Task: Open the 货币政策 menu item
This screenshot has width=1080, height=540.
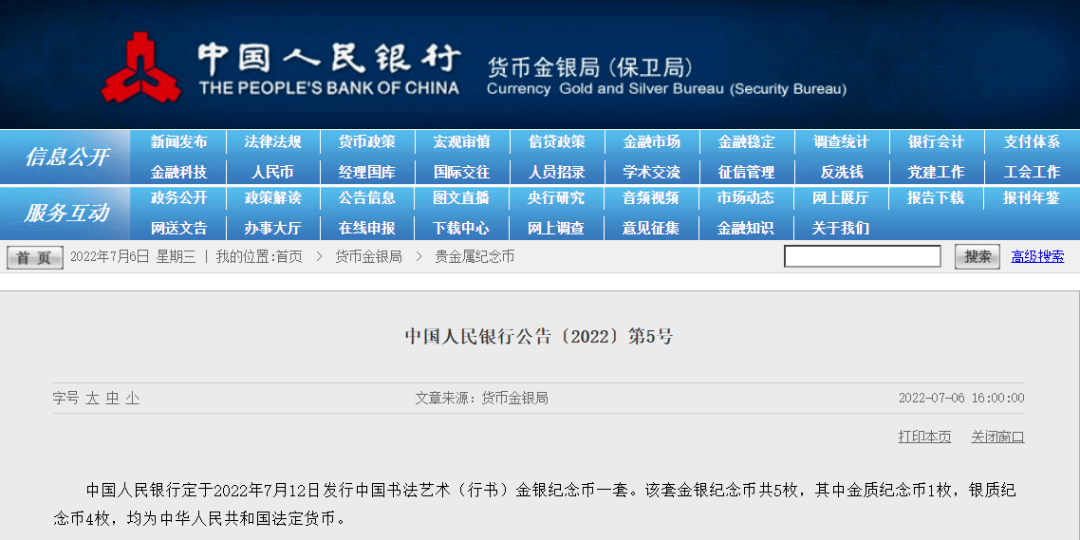Action: [x=367, y=142]
